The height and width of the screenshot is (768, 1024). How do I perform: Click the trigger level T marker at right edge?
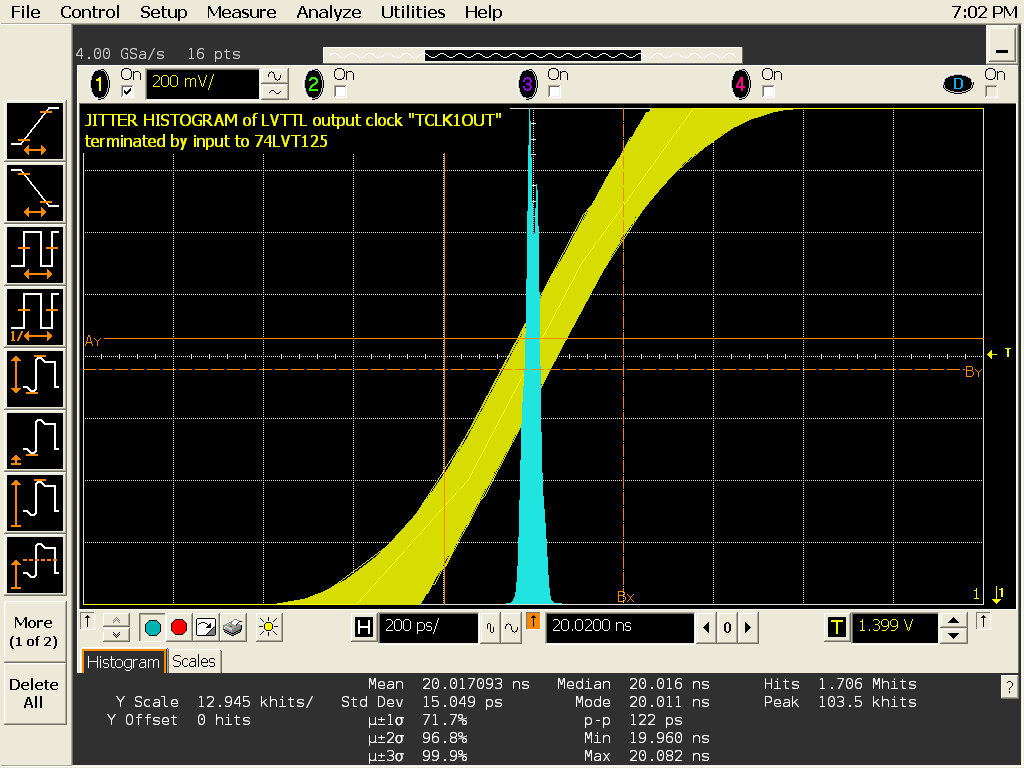click(999, 353)
